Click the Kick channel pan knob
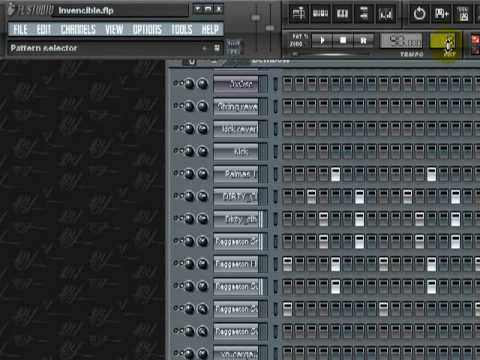This screenshot has width=480, height=360. click(x=189, y=152)
